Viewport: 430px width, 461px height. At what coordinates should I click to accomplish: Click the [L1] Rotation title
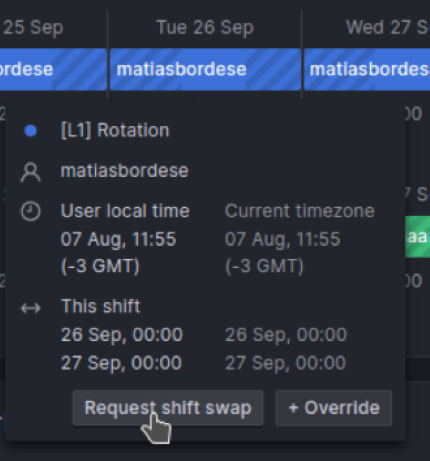(x=115, y=130)
